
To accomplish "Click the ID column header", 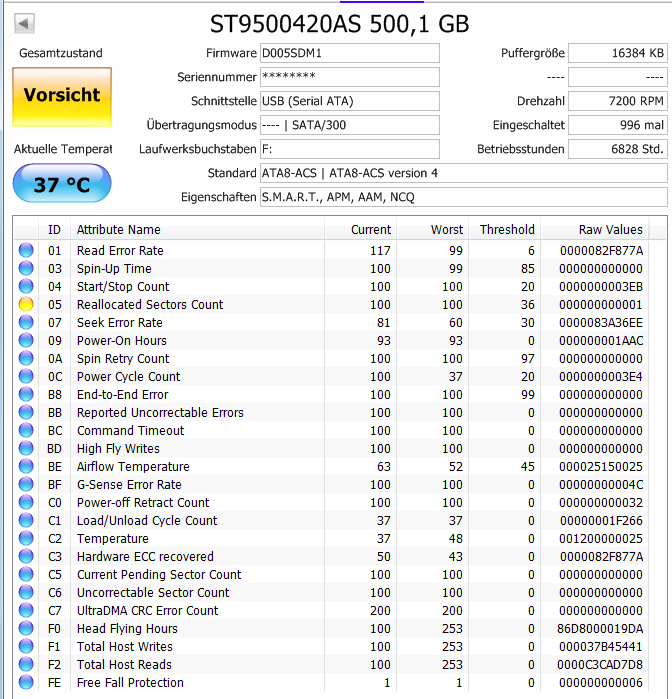I will point(54,230).
